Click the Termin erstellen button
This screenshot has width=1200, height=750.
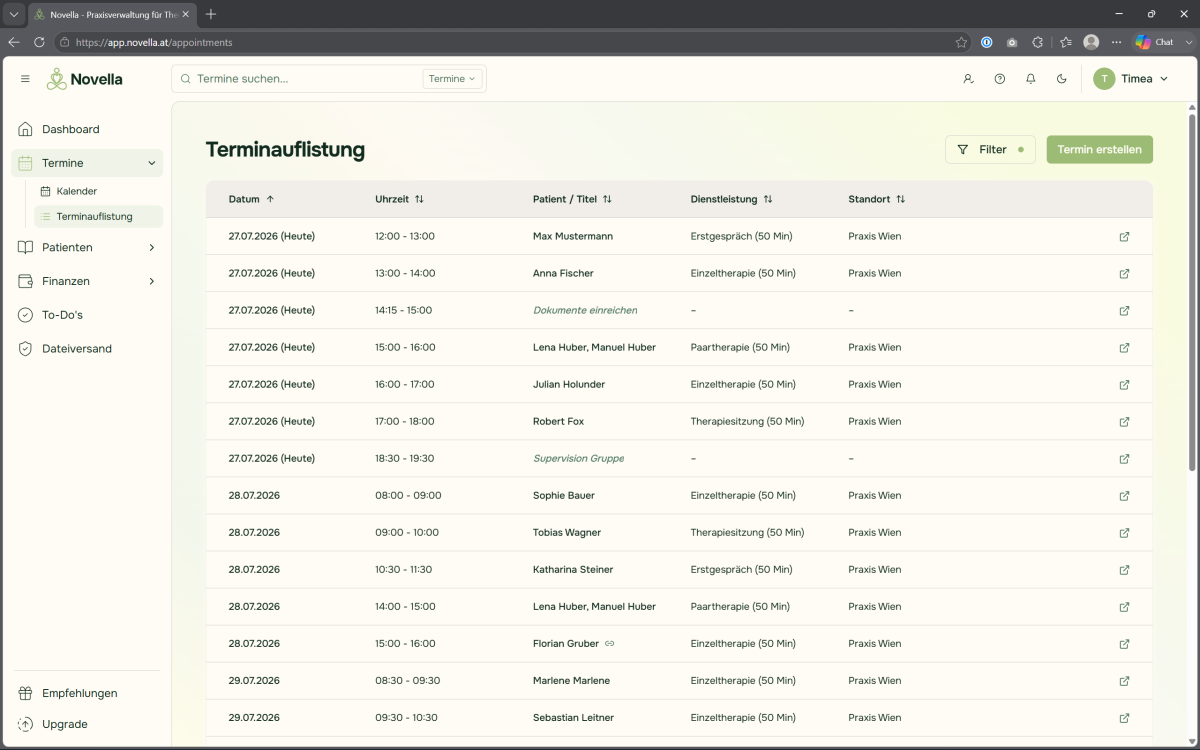[x=1099, y=150]
